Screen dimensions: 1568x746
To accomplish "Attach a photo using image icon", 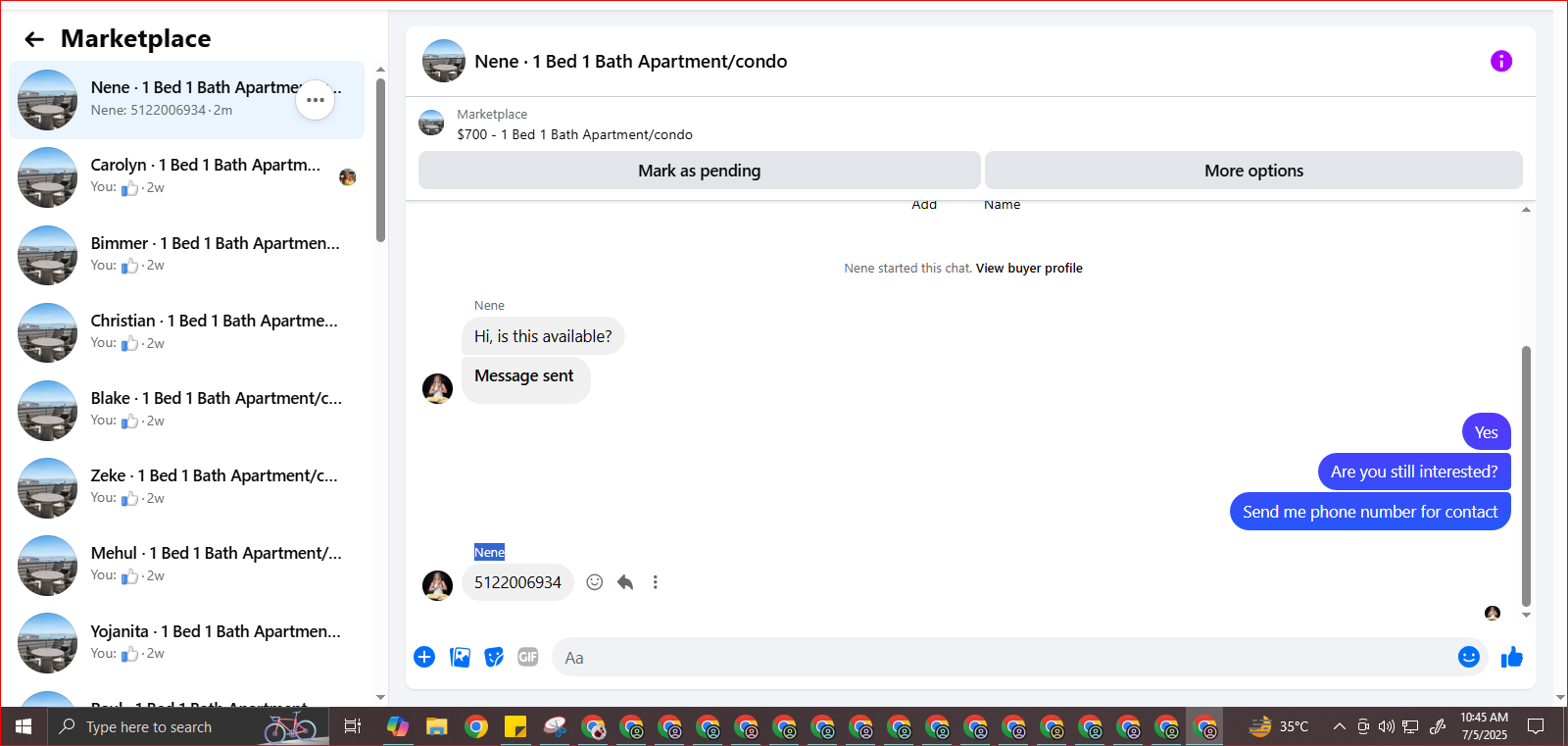I will (x=460, y=657).
